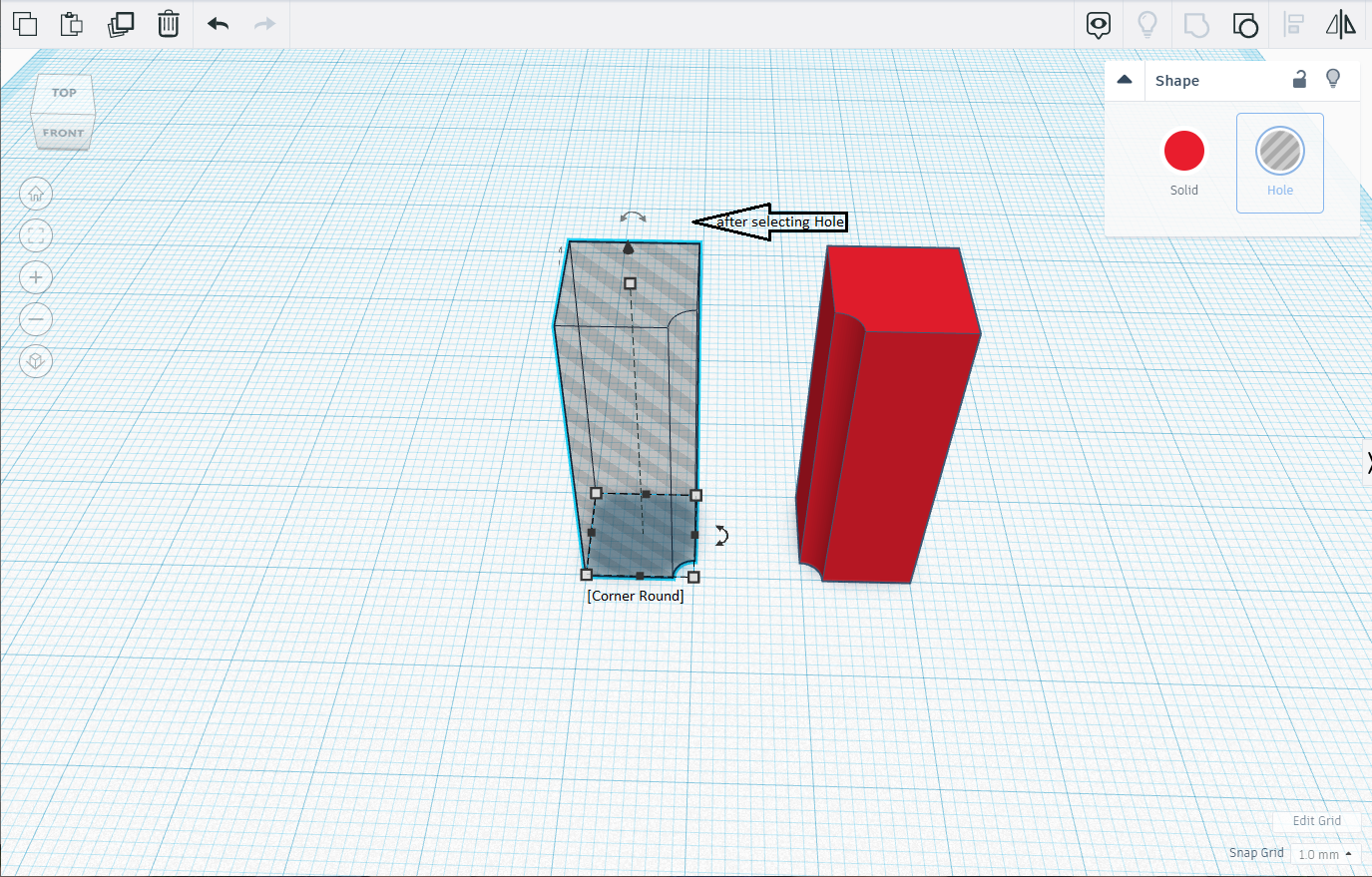This screenshot has width=1372, height=877.
Task: Click the [Corner Round] label
Action: [x=636, y=596]
